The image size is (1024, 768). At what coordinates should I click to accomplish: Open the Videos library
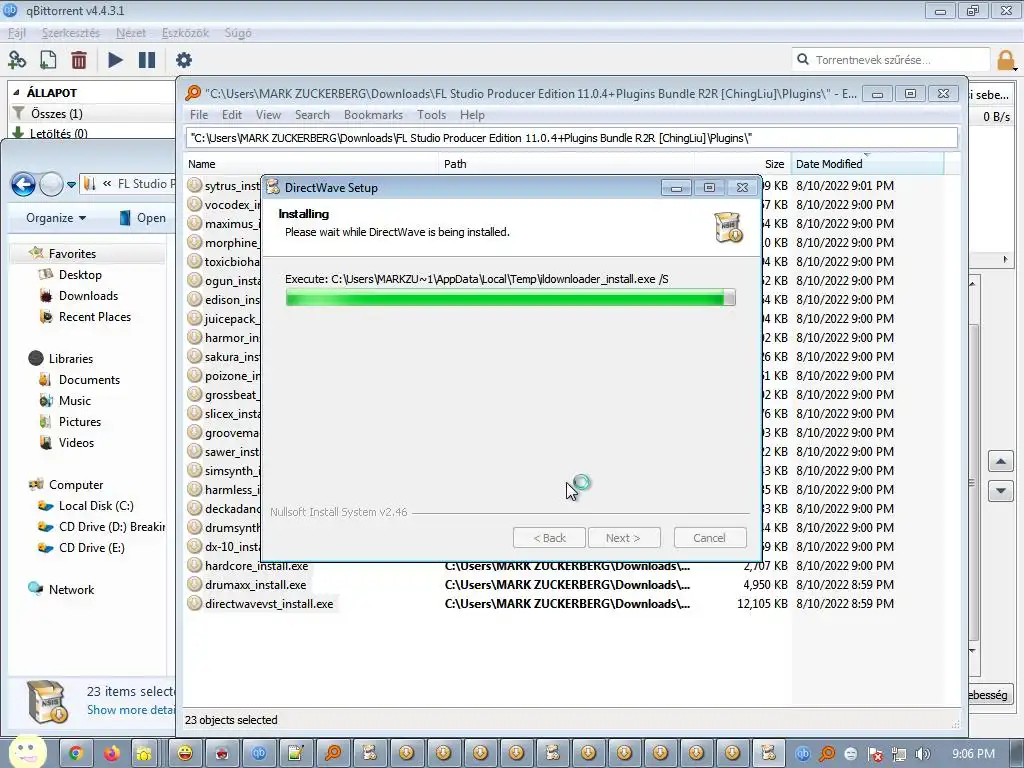(x=76, y=442)
